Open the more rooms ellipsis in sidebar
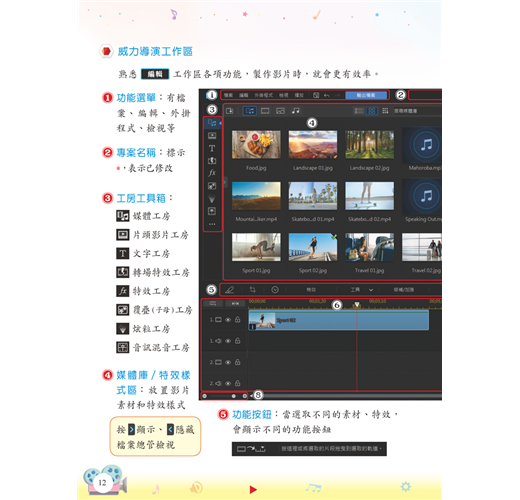 pyautogui.click(x=212, y=224)
